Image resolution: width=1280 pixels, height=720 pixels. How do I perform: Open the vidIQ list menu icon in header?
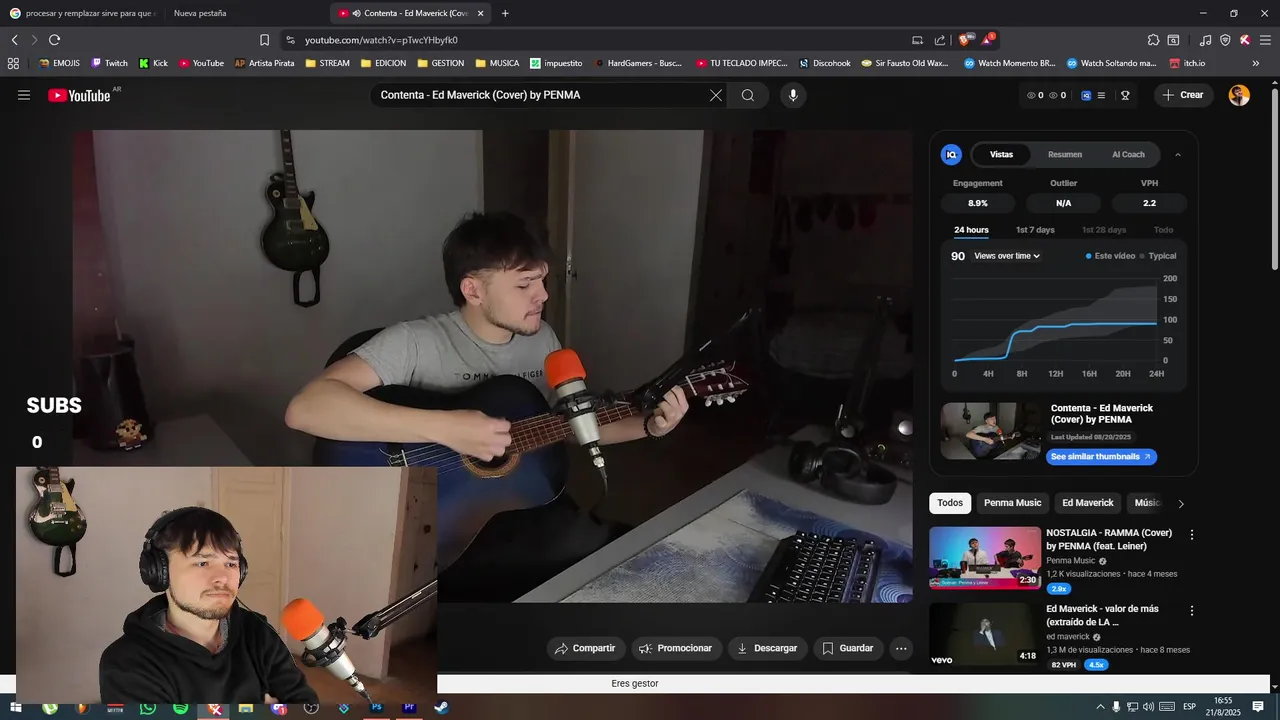(1101, 95)
